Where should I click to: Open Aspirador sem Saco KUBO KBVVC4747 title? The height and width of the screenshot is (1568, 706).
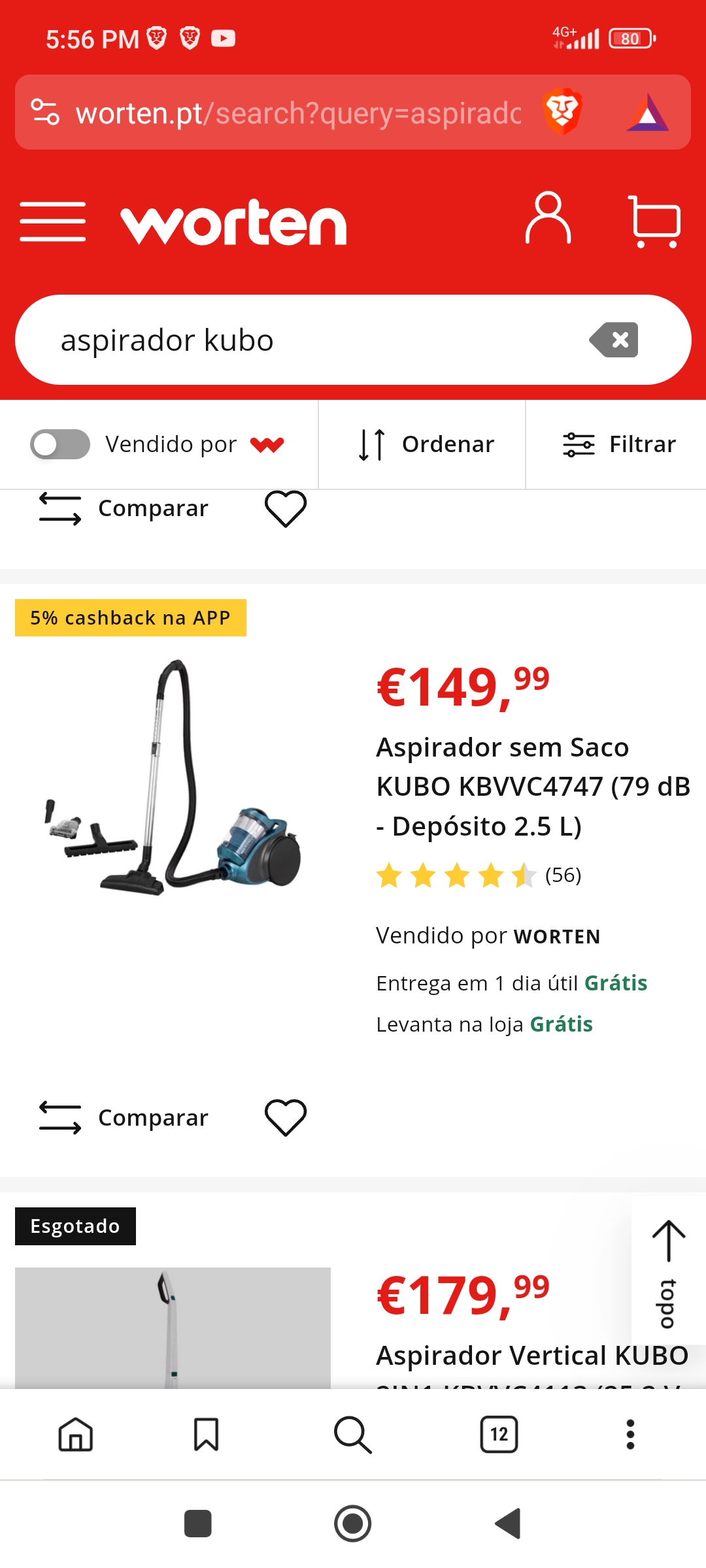(x=533, y=787)
